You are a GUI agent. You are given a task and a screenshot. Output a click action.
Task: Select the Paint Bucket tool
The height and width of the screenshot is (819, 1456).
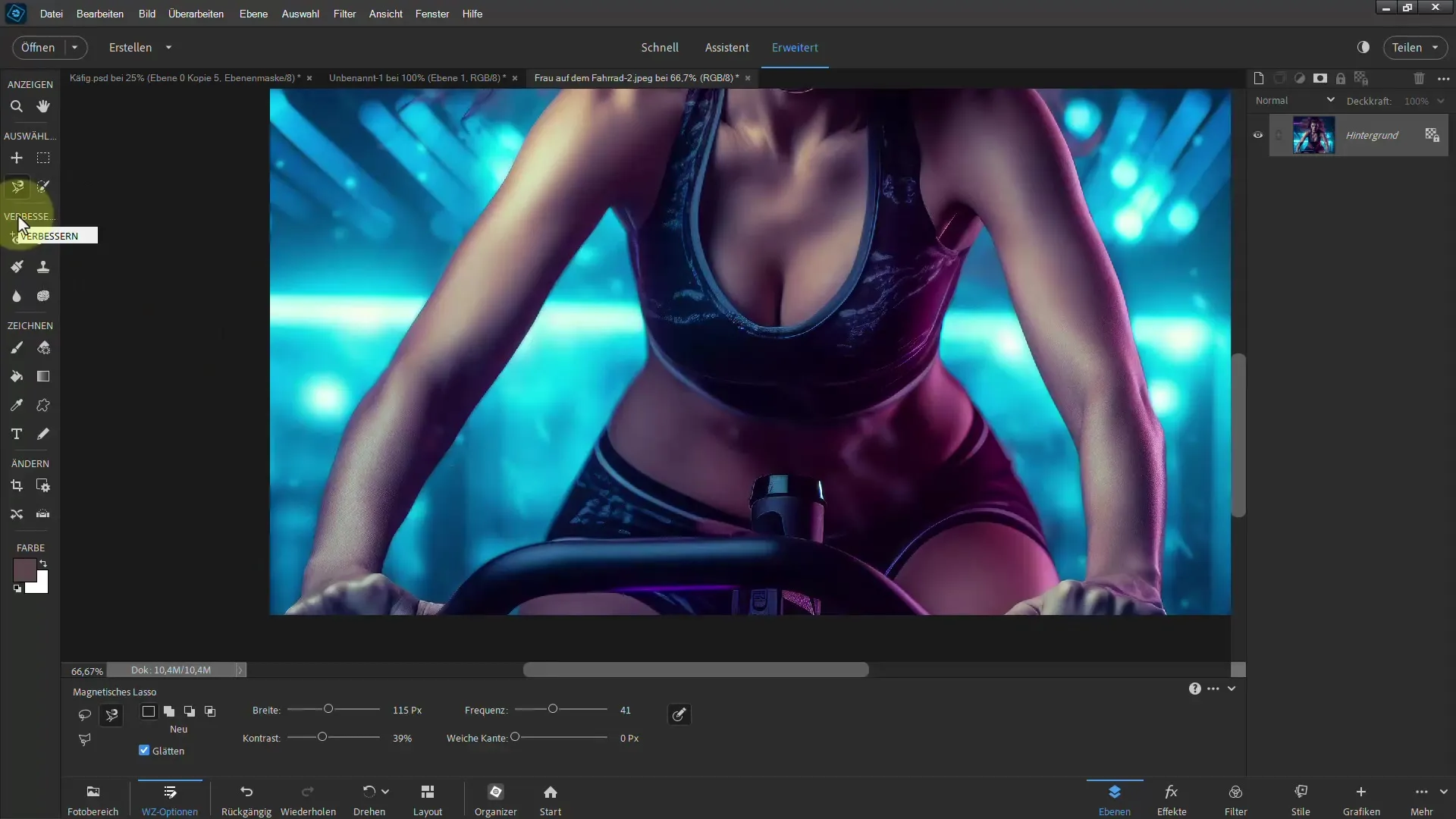16,376
